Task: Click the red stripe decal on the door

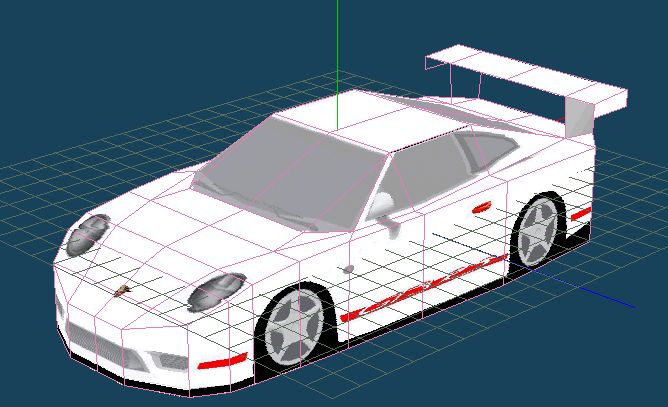Action: pyautogui.click(x=422, y=288)
